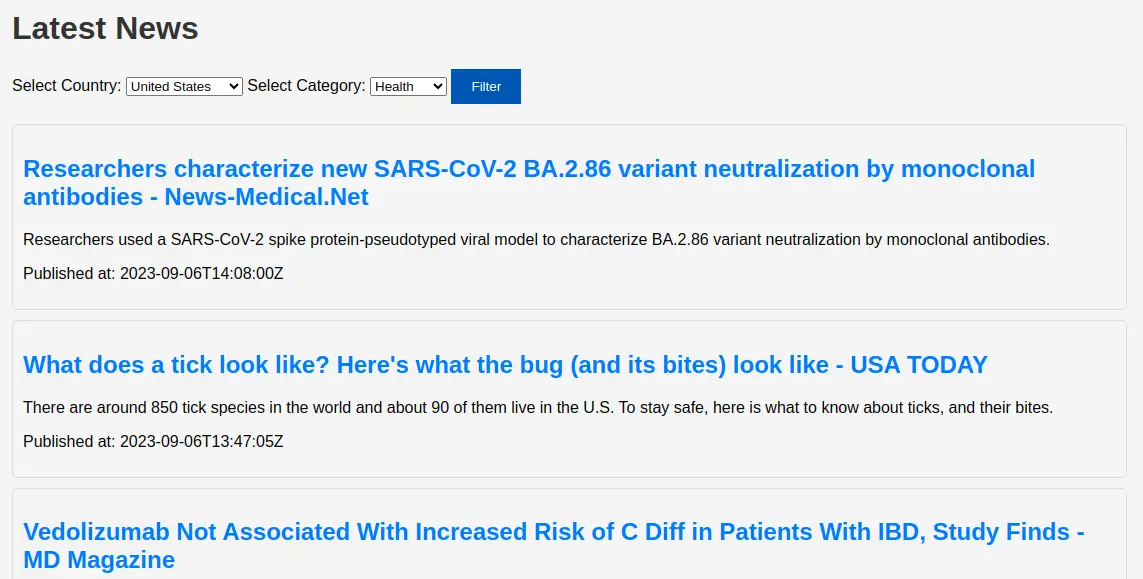Click the country dropdown chevron arrow

(234, 86)
